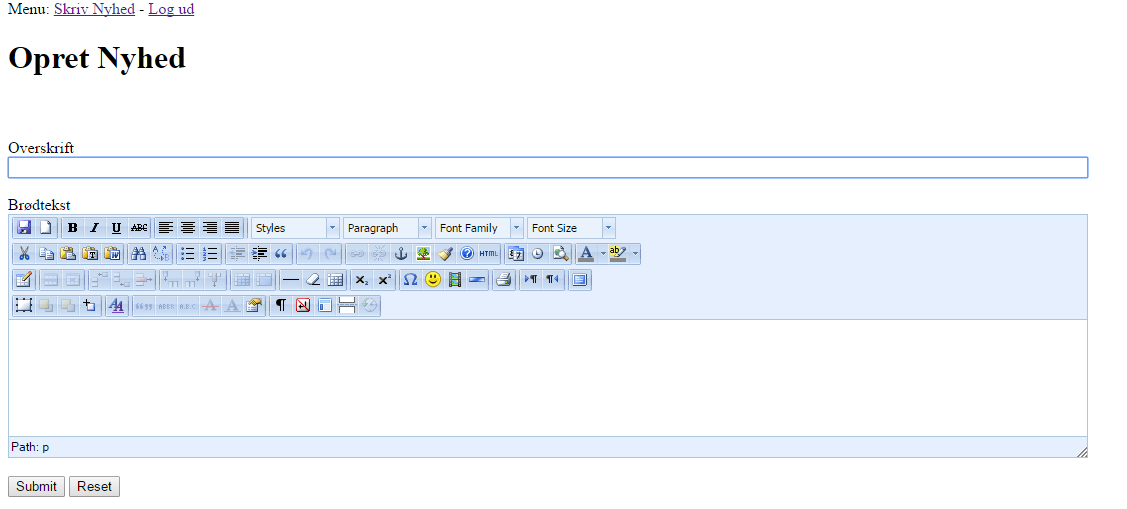Insert a horizontal rule line
This screenshot has width=1127, height=509.
click(x=290, y=280)
